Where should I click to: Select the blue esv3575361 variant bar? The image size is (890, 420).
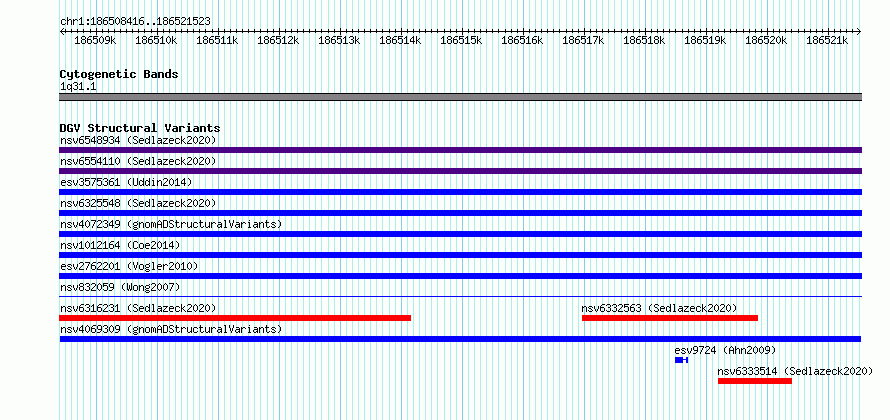tap(460, 192)
